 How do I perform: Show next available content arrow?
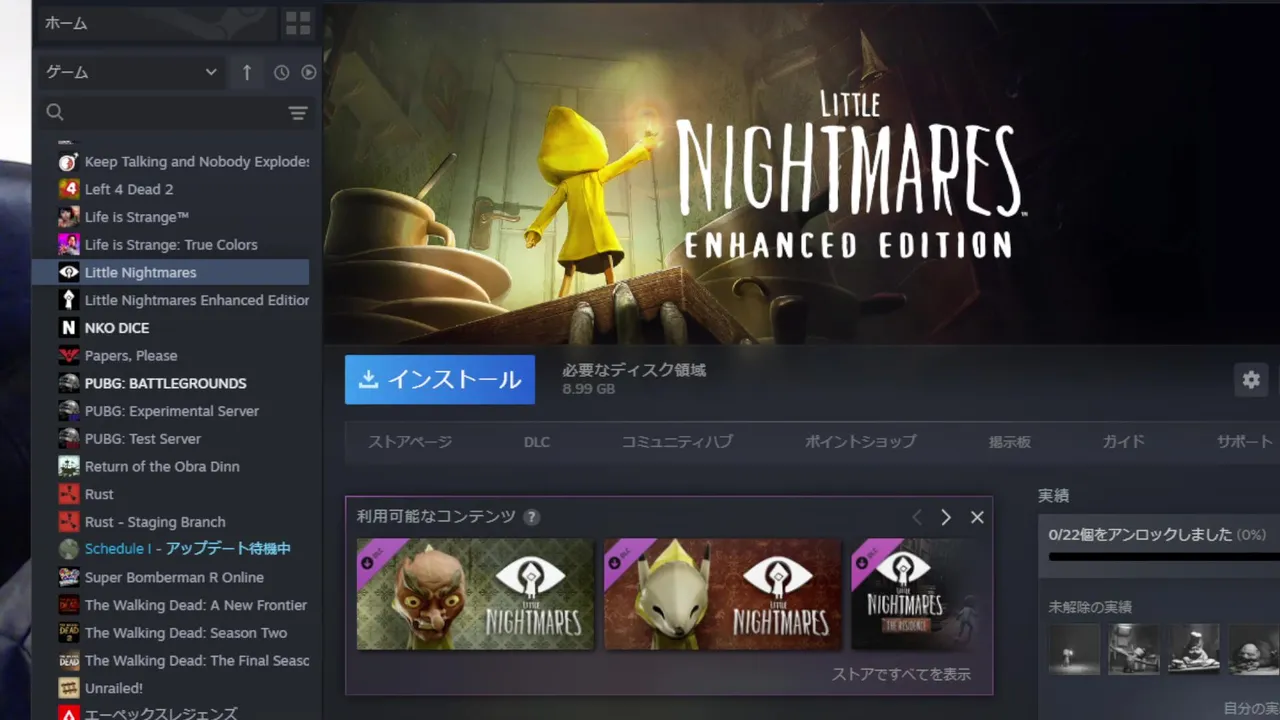(x=946, y=517)
